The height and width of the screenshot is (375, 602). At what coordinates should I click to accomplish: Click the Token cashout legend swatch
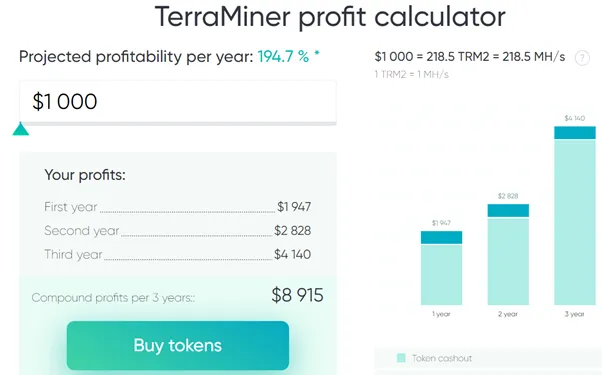tap(401, 358)
